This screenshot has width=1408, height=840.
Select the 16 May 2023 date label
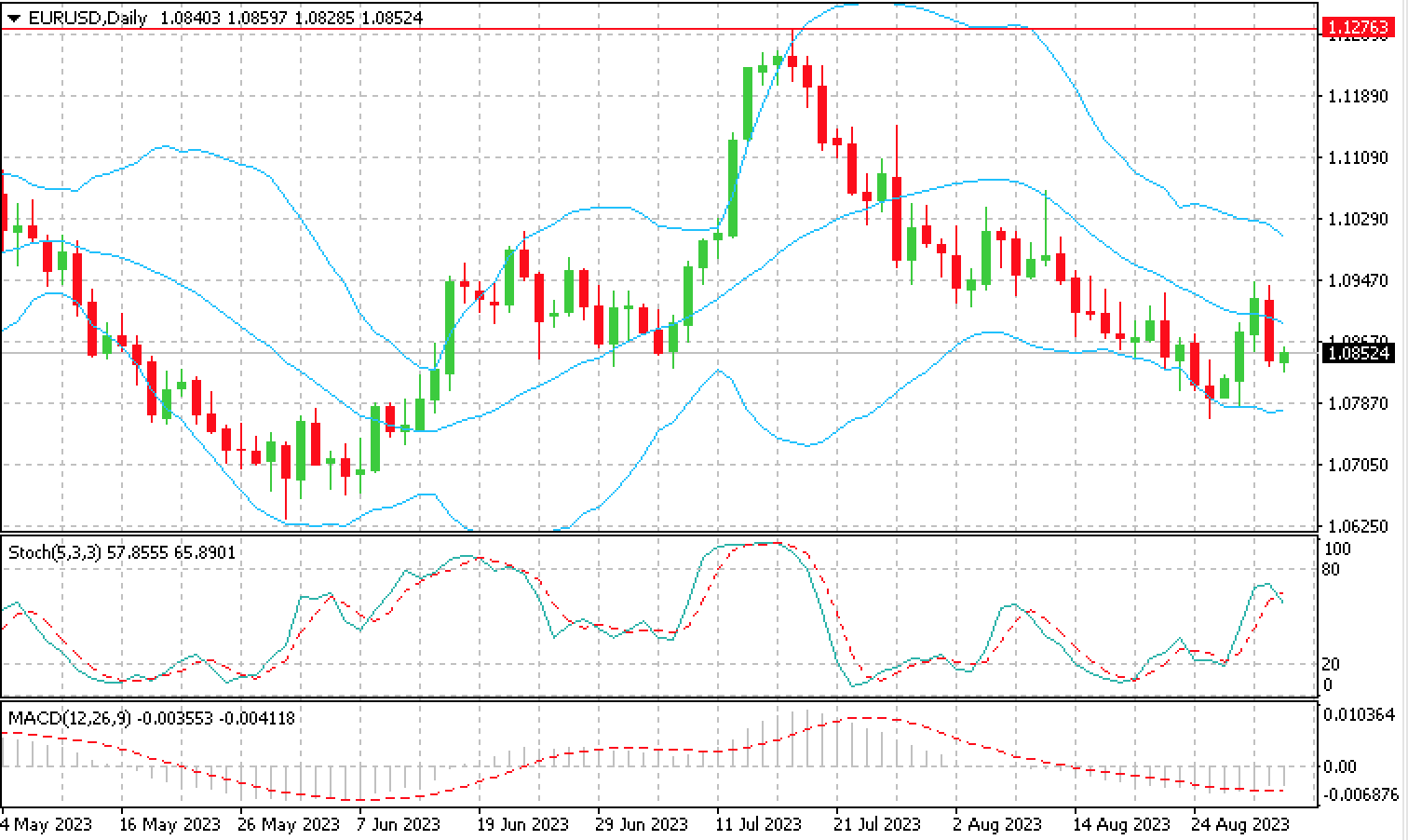pyautogui.click(x=170, y=824)
